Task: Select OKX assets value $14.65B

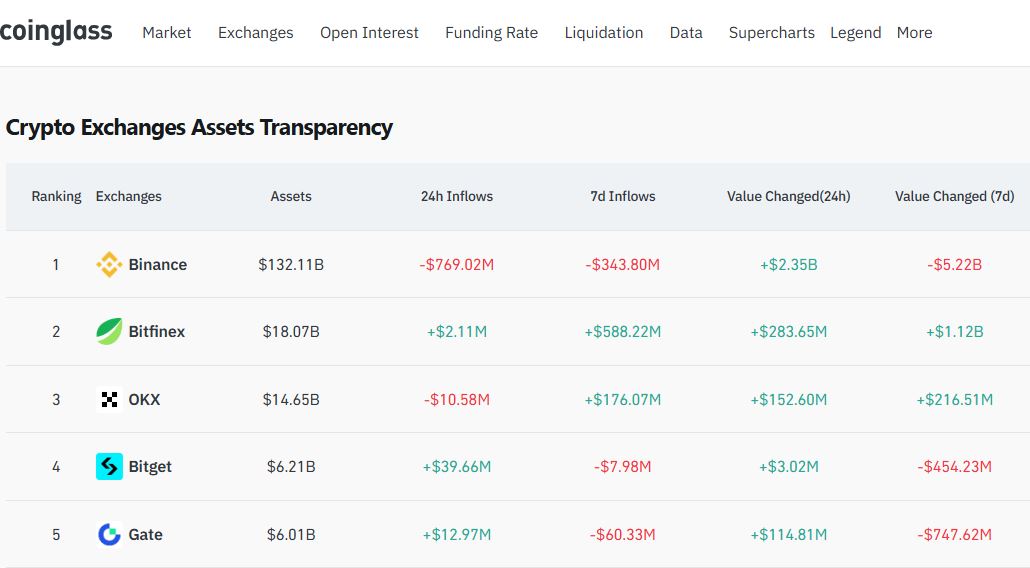Action: point(291,399)
